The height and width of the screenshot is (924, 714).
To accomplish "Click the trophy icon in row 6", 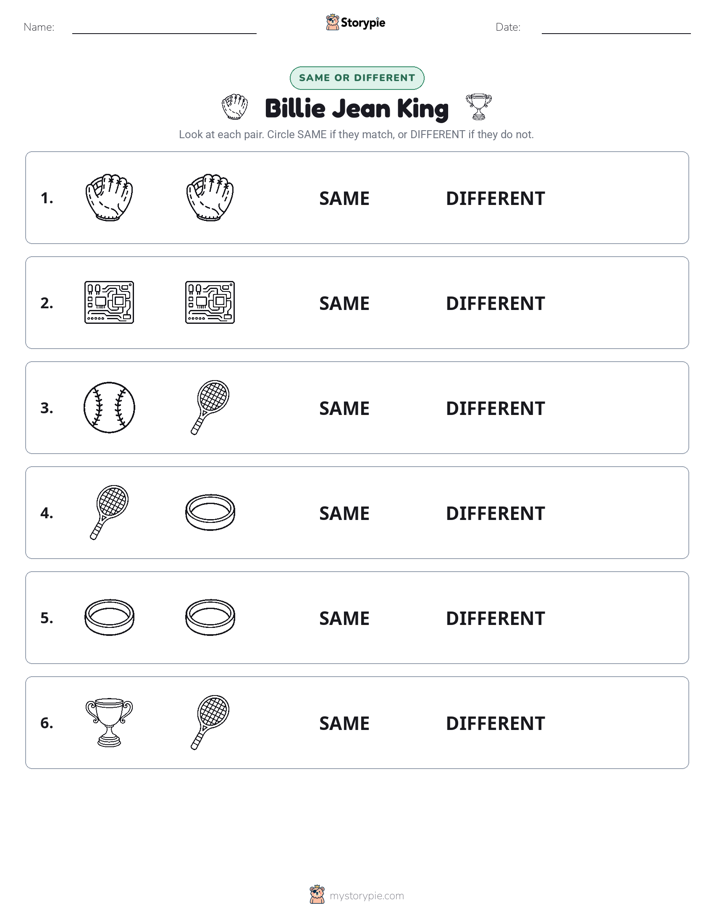I will [x=109, y=723].
